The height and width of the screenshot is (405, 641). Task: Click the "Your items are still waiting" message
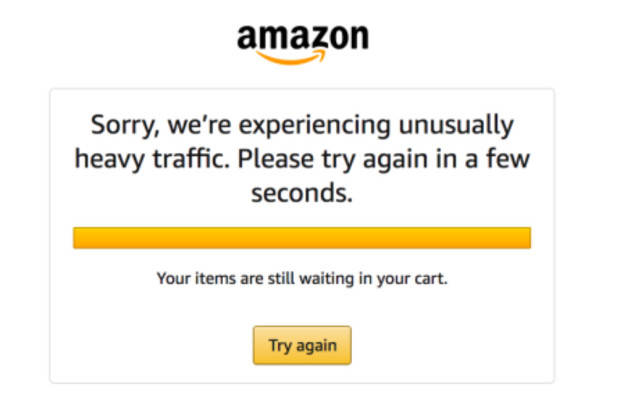point(301,278)
